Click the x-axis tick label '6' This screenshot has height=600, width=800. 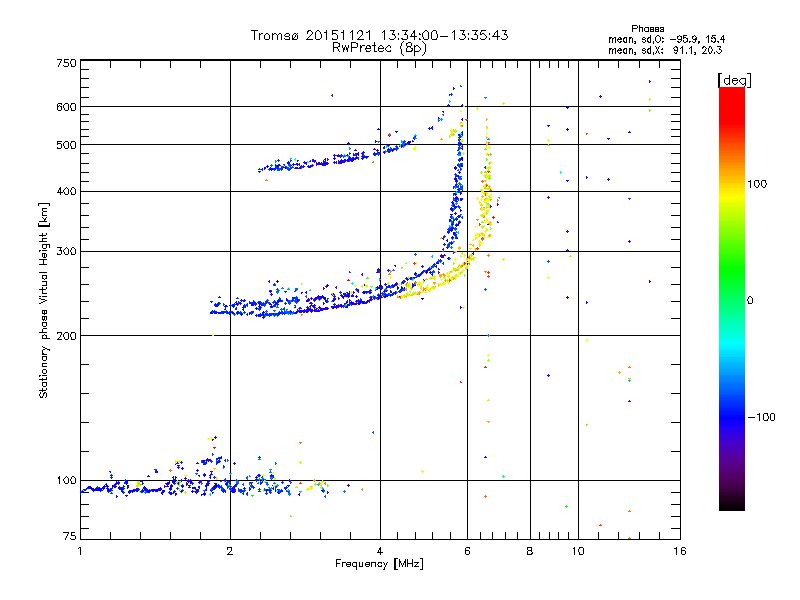pyautogui.click(x=467, y=551)
